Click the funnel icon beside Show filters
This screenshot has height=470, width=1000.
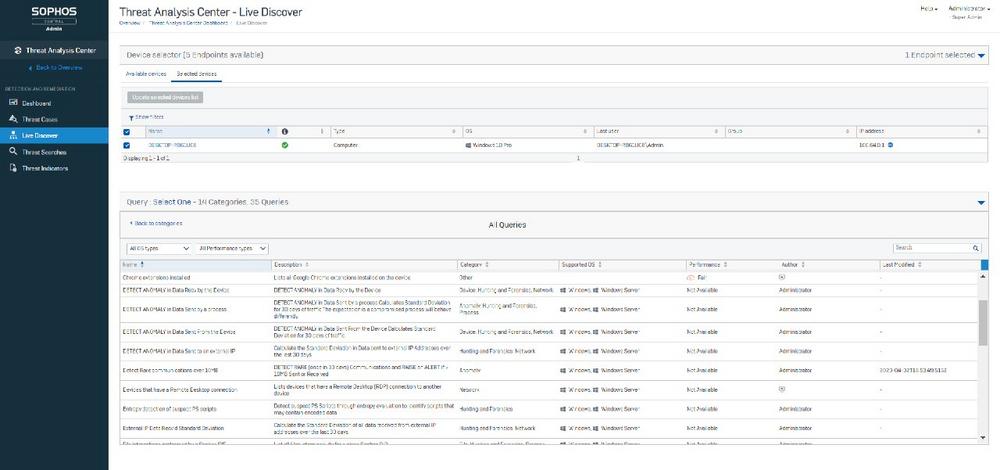click(x=131, y=117)
